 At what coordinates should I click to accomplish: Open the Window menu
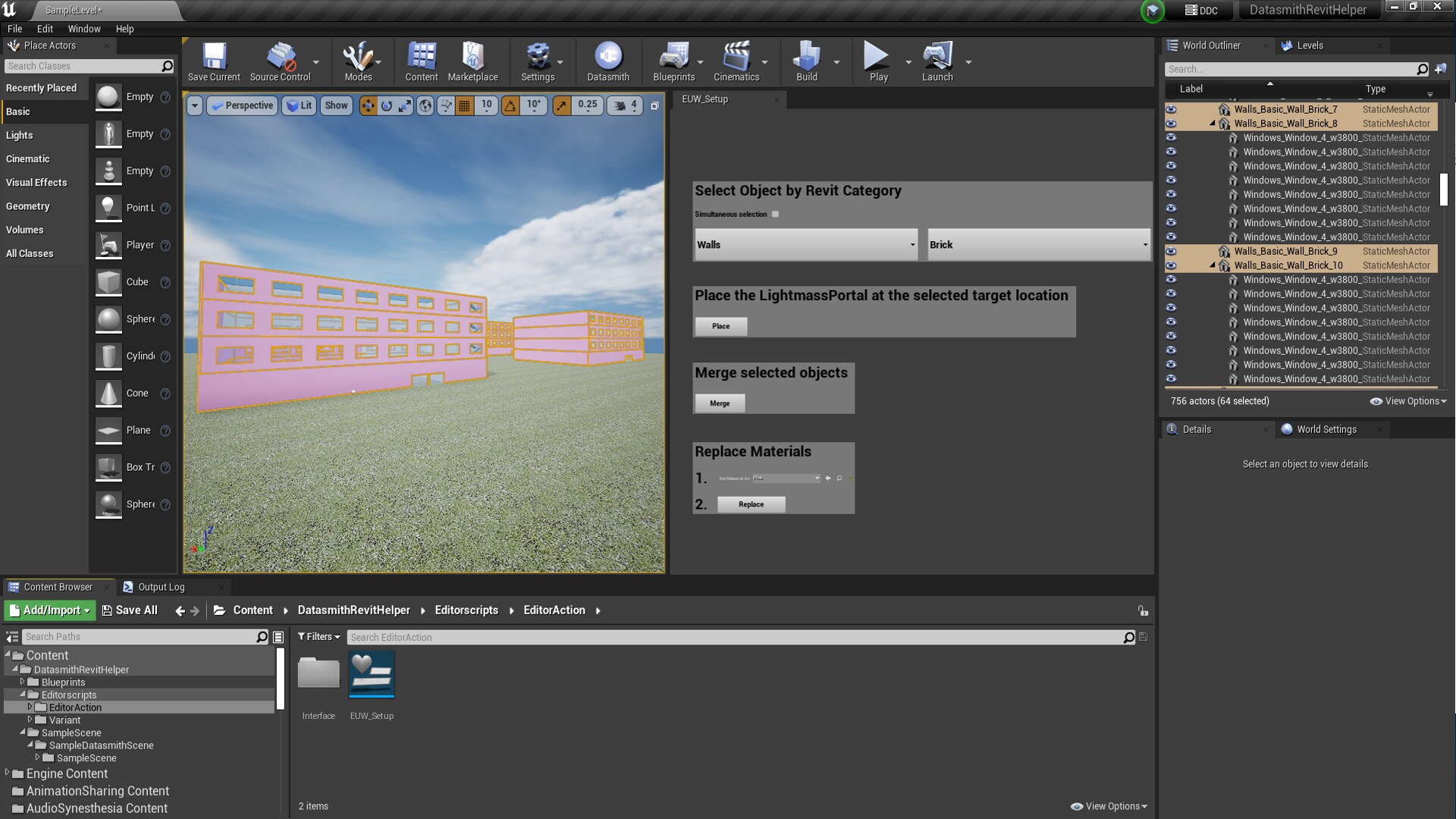click(x=84, y=29)
